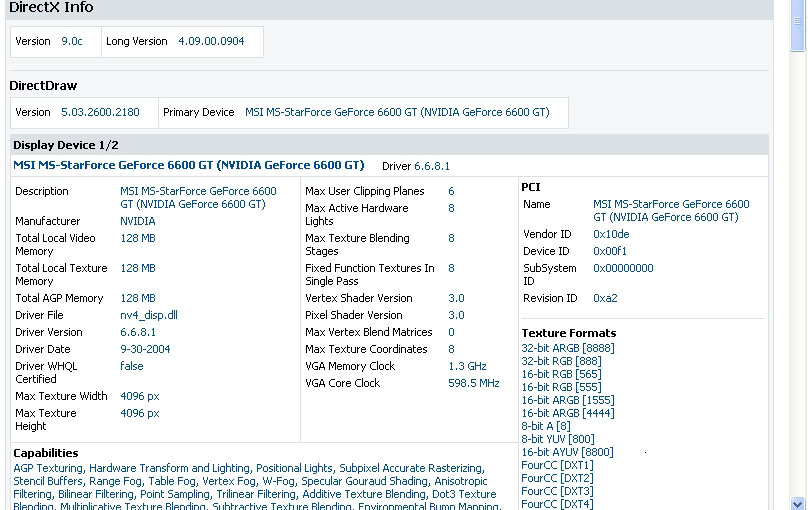Select Vendor ID 0x10de
Image resolution: width=808 pixels, height=510 pixels.
tap(611, 234)
